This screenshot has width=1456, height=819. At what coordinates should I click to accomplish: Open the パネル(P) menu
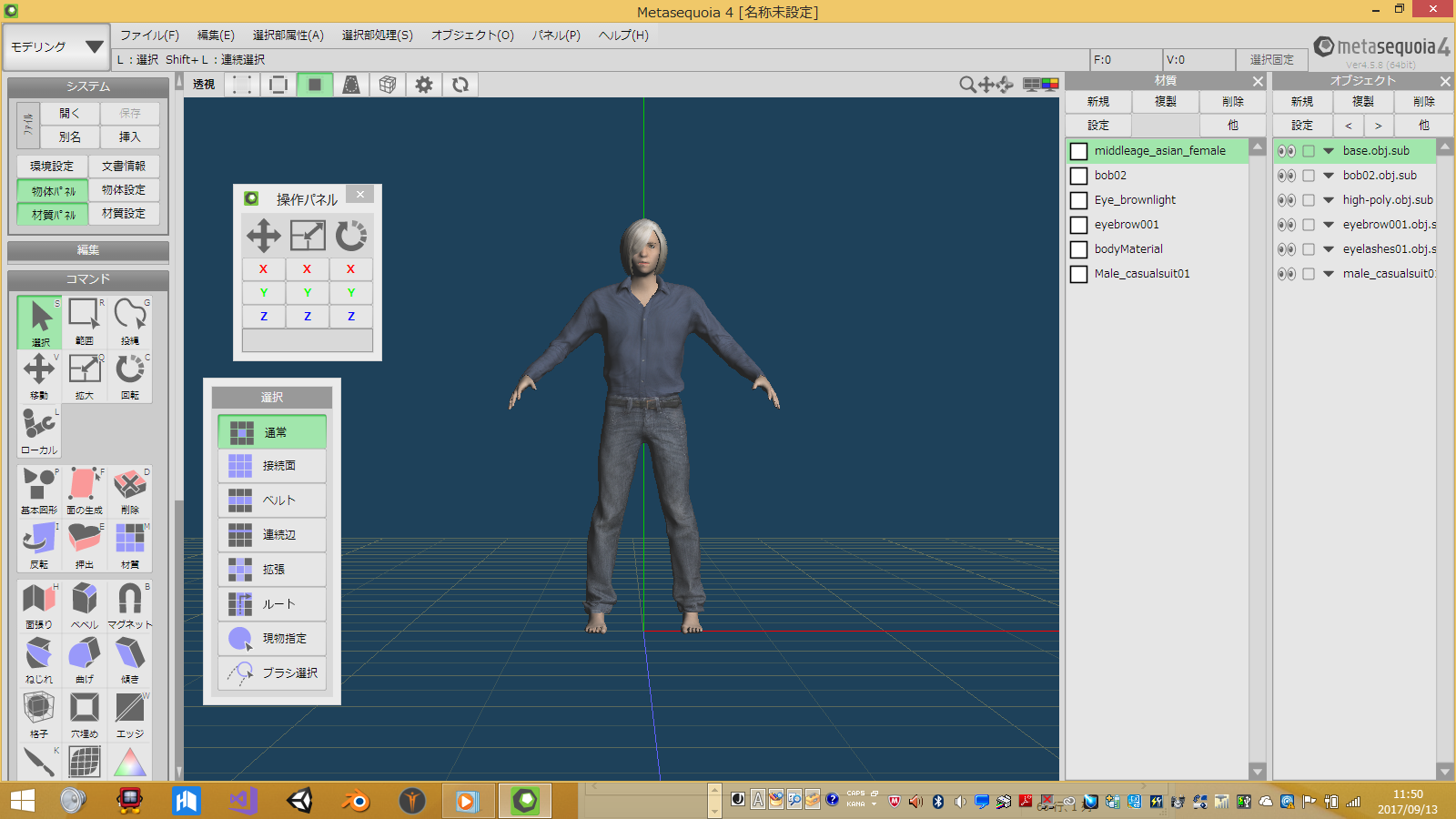point(556,35)
